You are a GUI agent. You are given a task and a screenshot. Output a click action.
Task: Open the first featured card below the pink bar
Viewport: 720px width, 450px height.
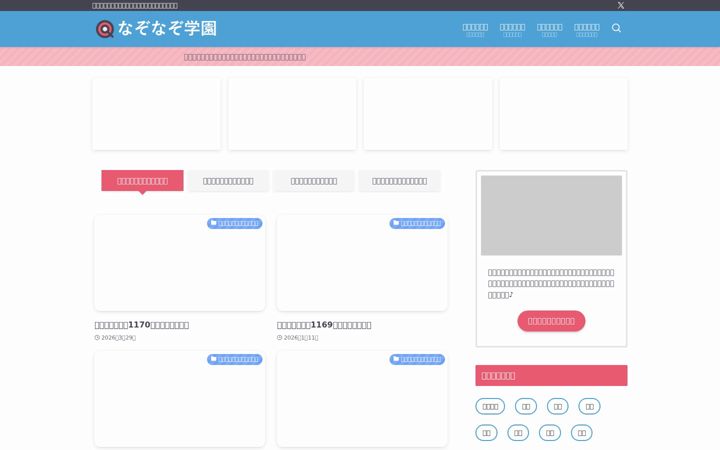(157, 114)
